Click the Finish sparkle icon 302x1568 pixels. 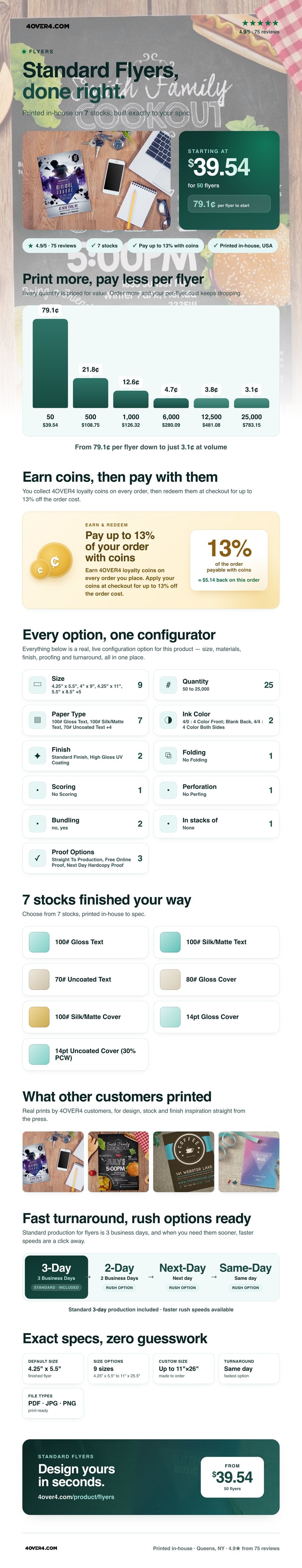click(37, 756)
